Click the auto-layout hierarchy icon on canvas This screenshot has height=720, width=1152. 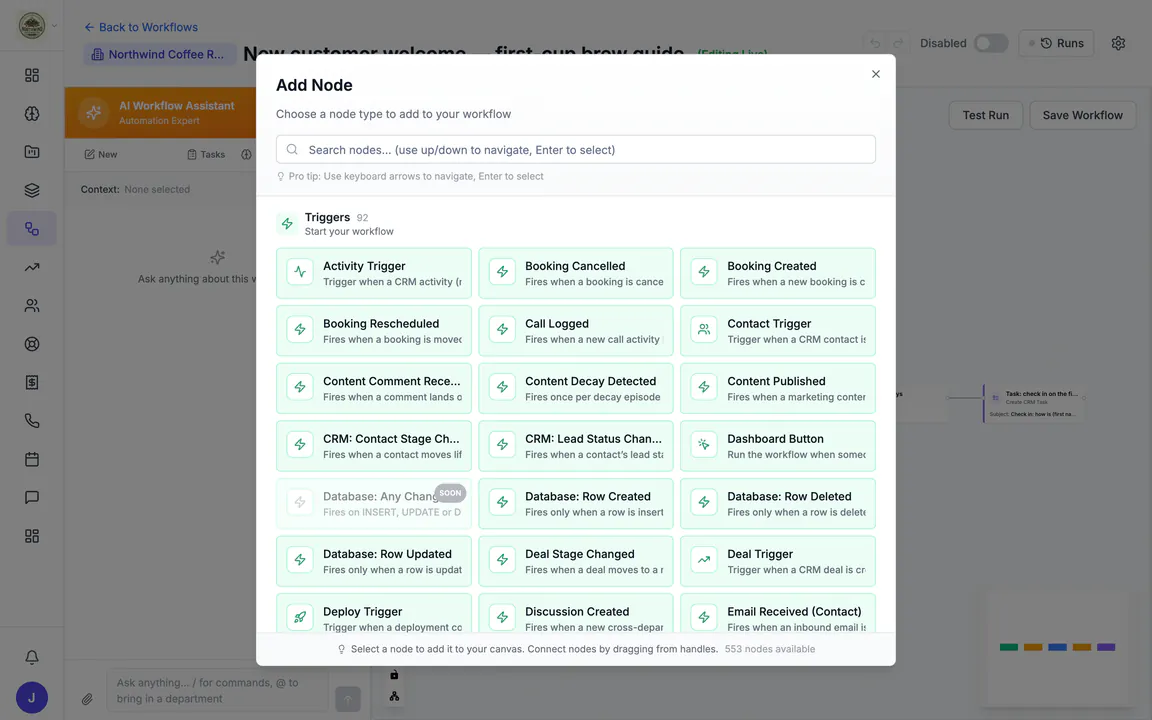click(x=394, y=696)
